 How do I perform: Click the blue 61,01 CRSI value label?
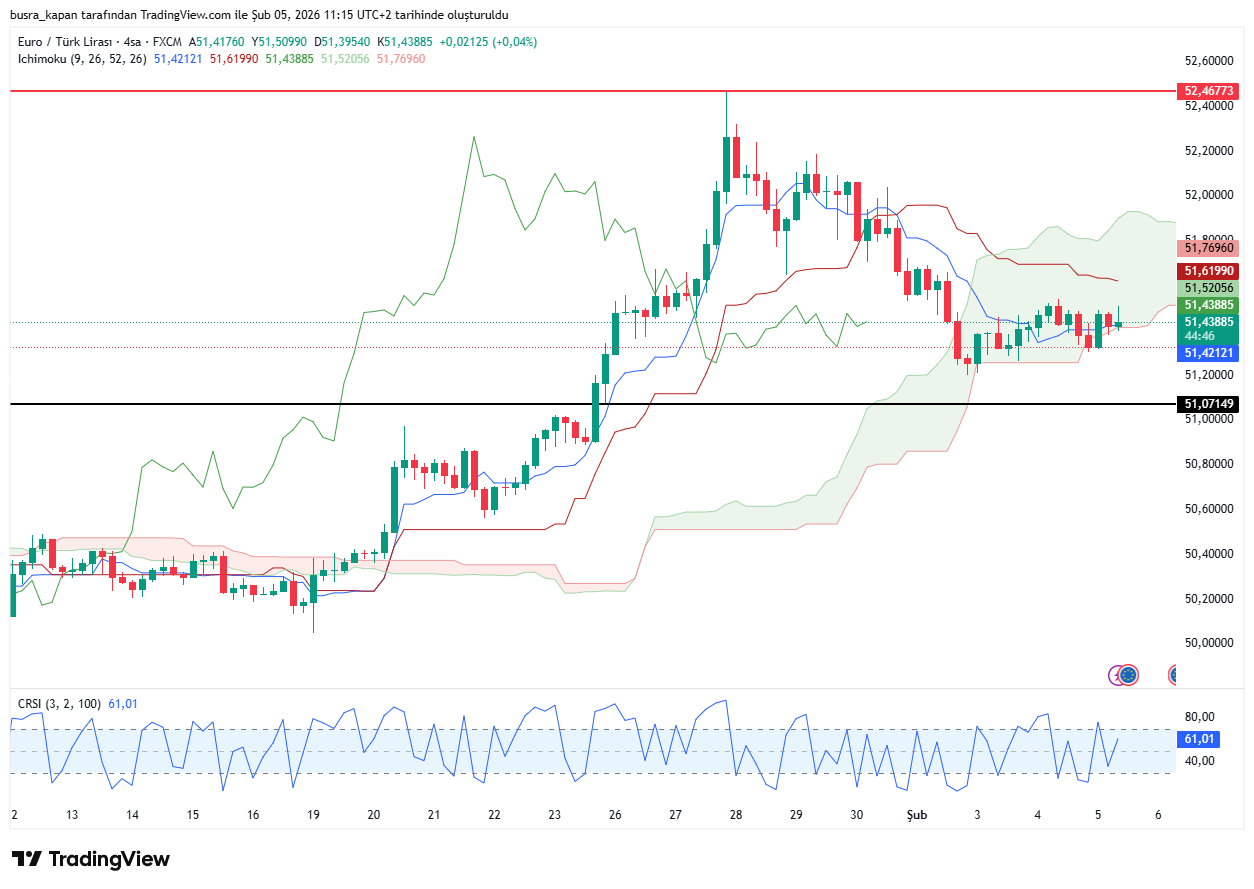tap(1199, 739)
